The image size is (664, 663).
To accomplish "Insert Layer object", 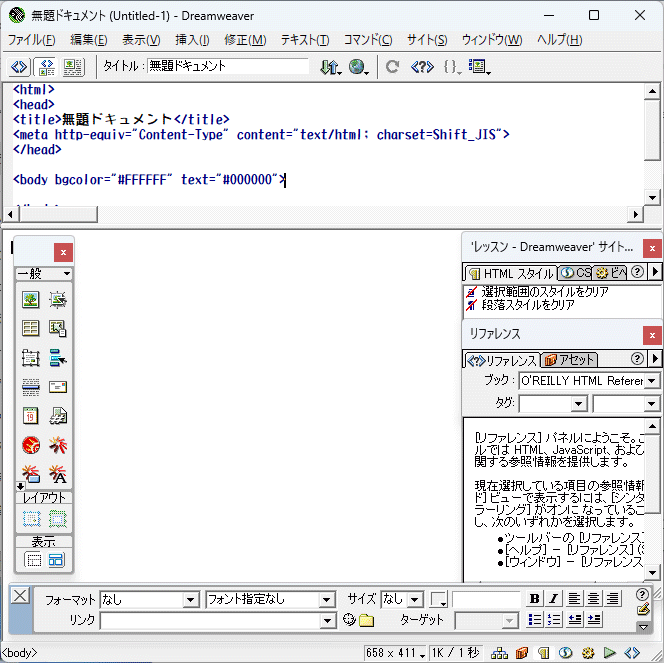I will pos(30,358).
